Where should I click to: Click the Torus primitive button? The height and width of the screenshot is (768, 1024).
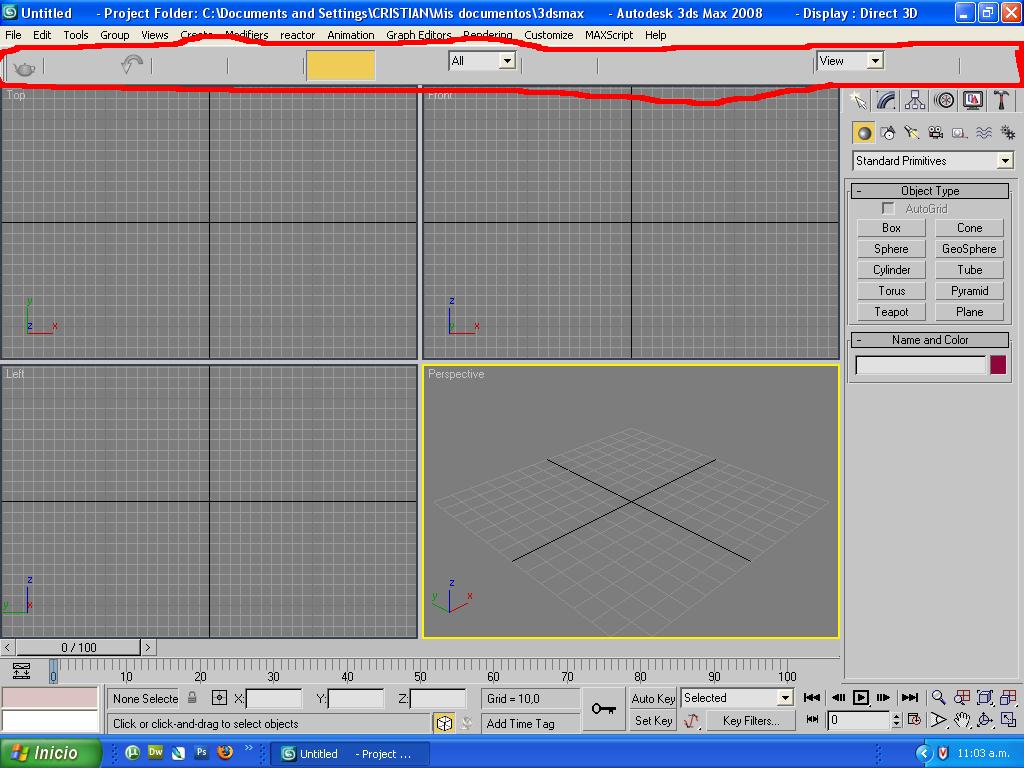[891, 291]
